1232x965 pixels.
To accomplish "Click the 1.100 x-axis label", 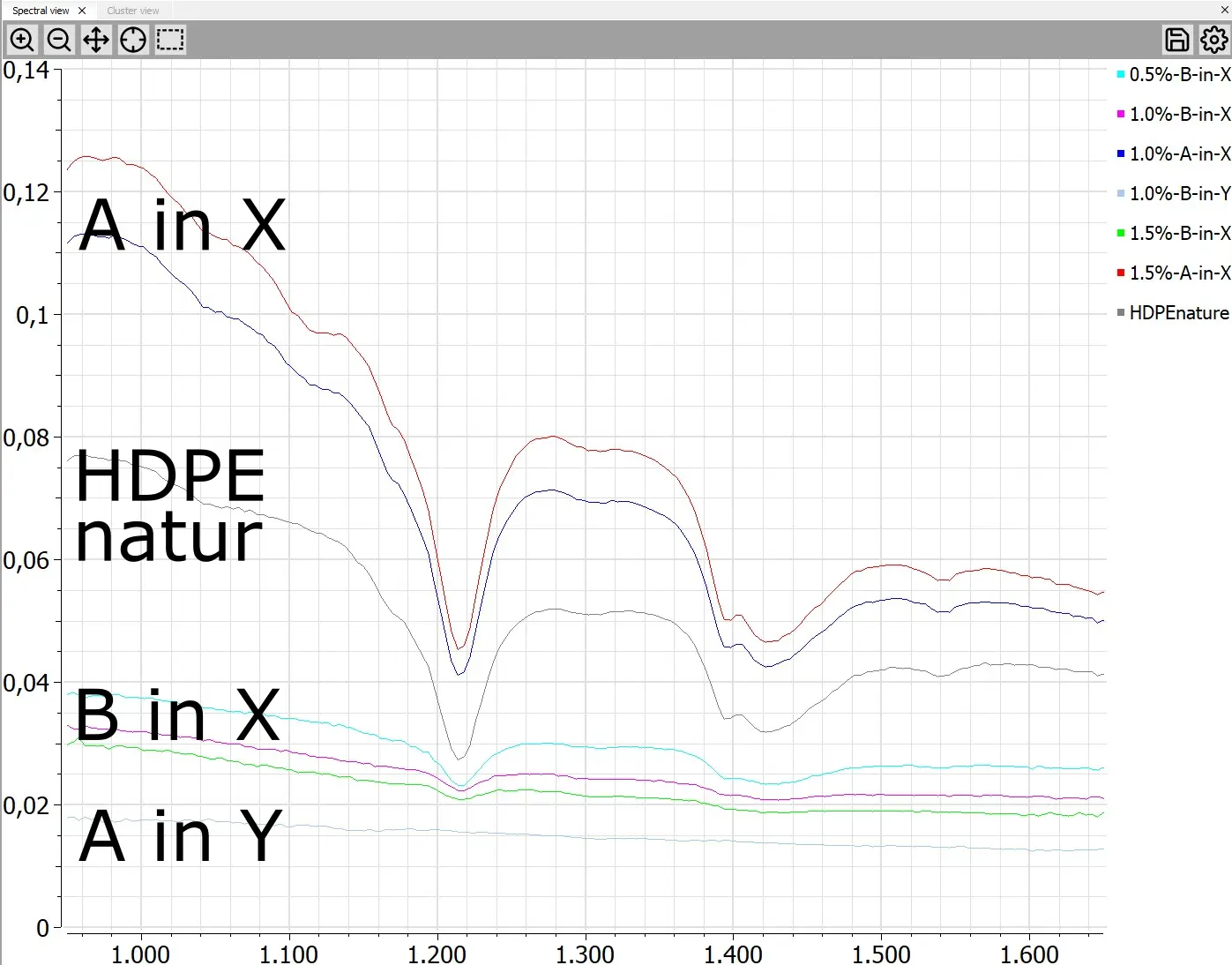I will (x=288, y=954).
